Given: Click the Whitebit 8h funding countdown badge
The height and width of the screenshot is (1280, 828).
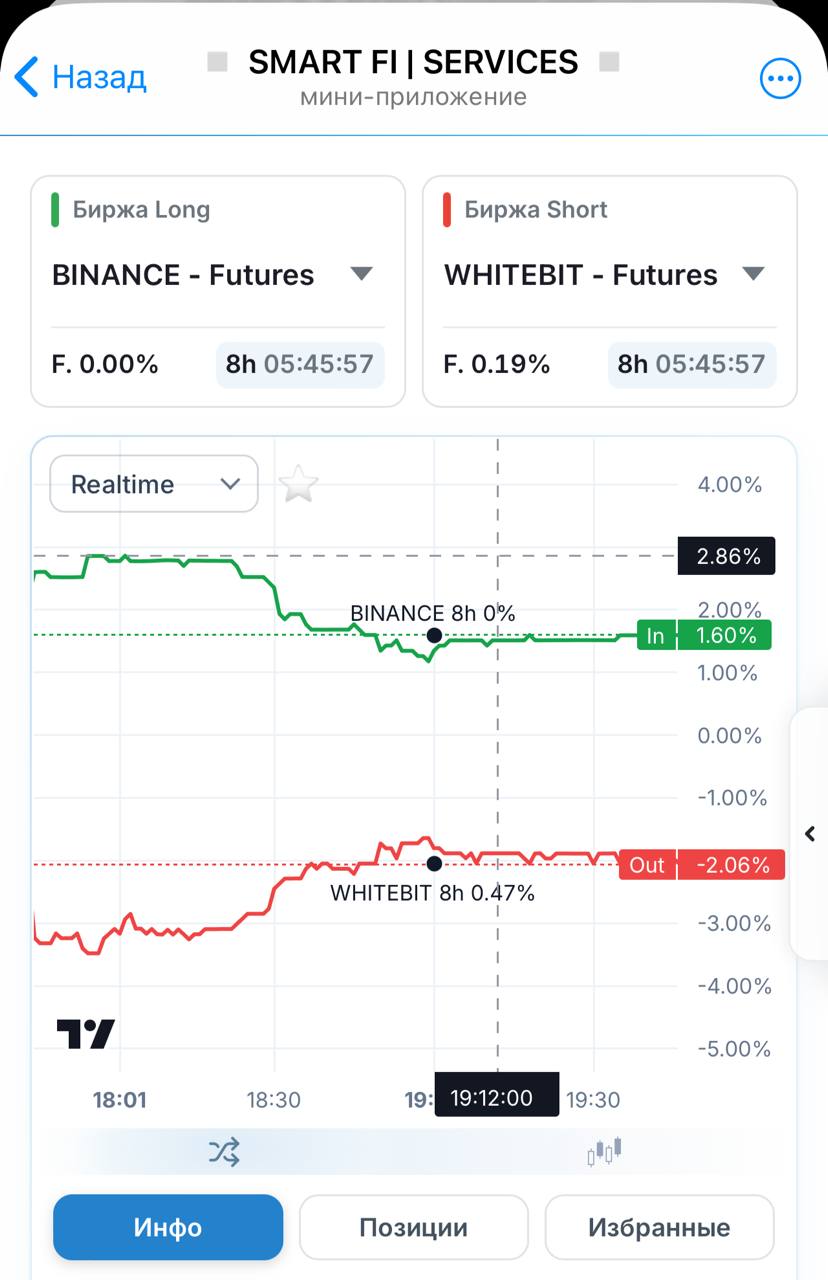Looking at the screenshot, I should [692, 364].
